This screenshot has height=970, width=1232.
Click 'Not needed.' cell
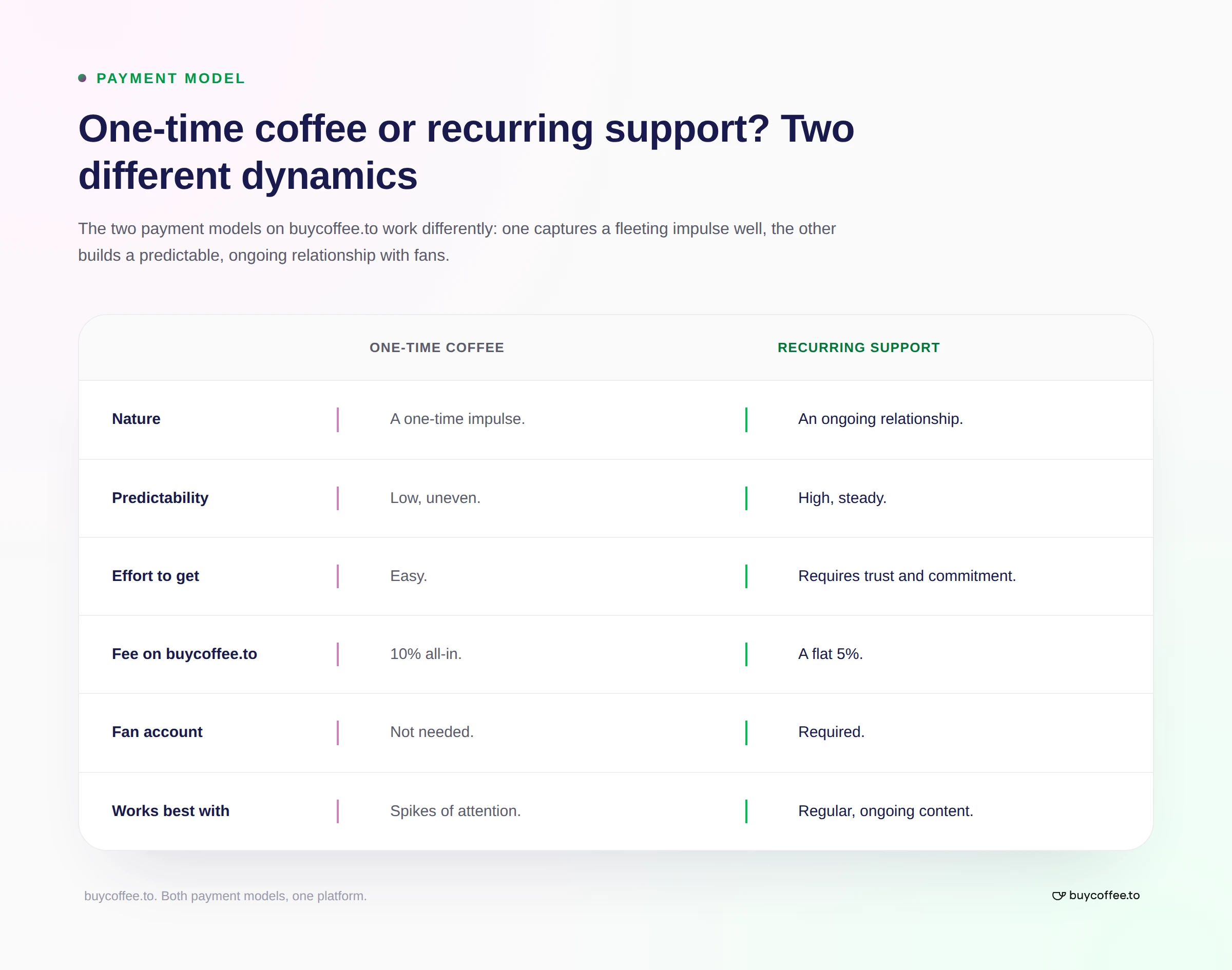432,732
